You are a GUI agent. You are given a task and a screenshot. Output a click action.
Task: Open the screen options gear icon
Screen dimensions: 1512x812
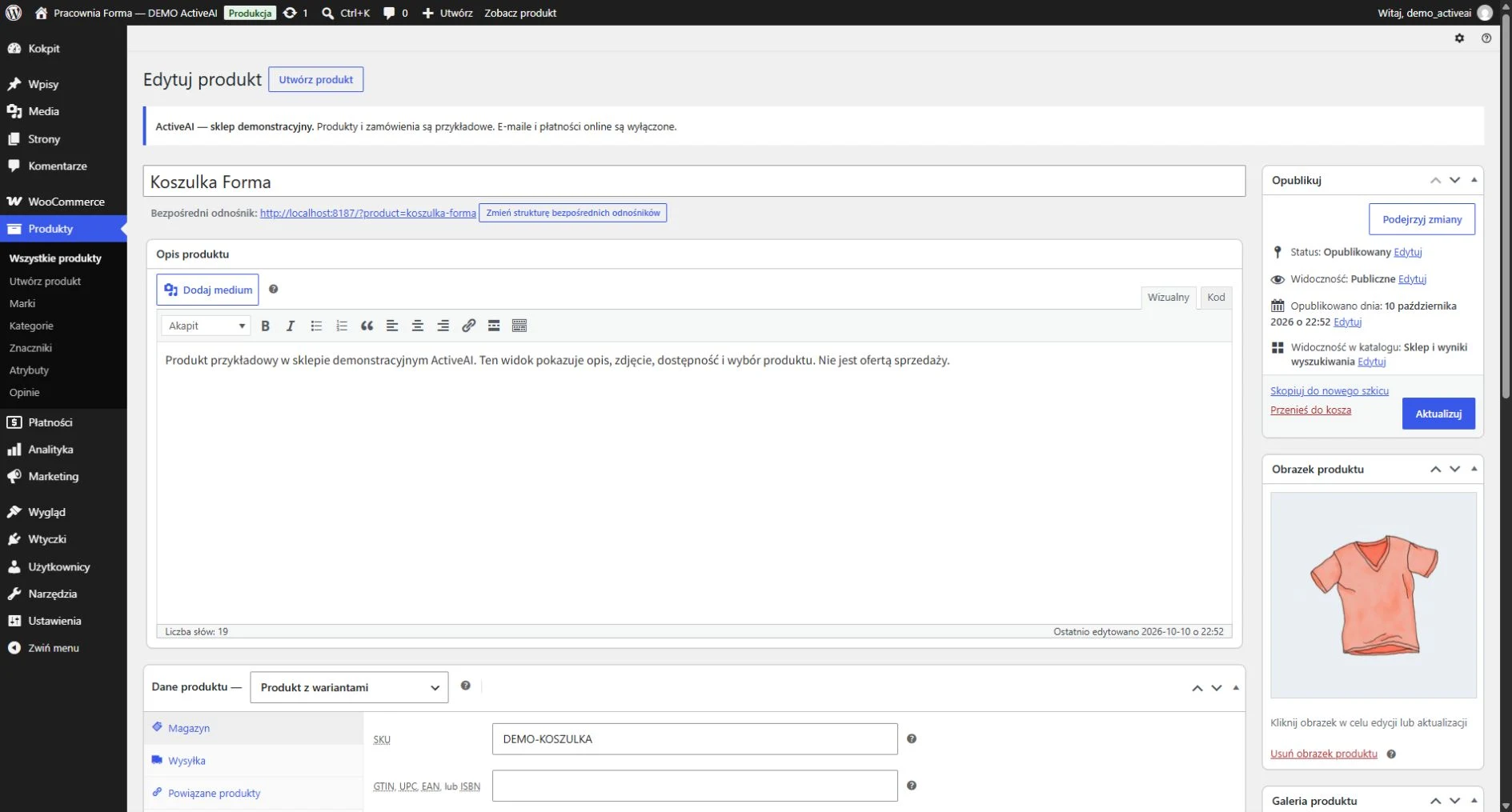click(x=1459, y=38)
